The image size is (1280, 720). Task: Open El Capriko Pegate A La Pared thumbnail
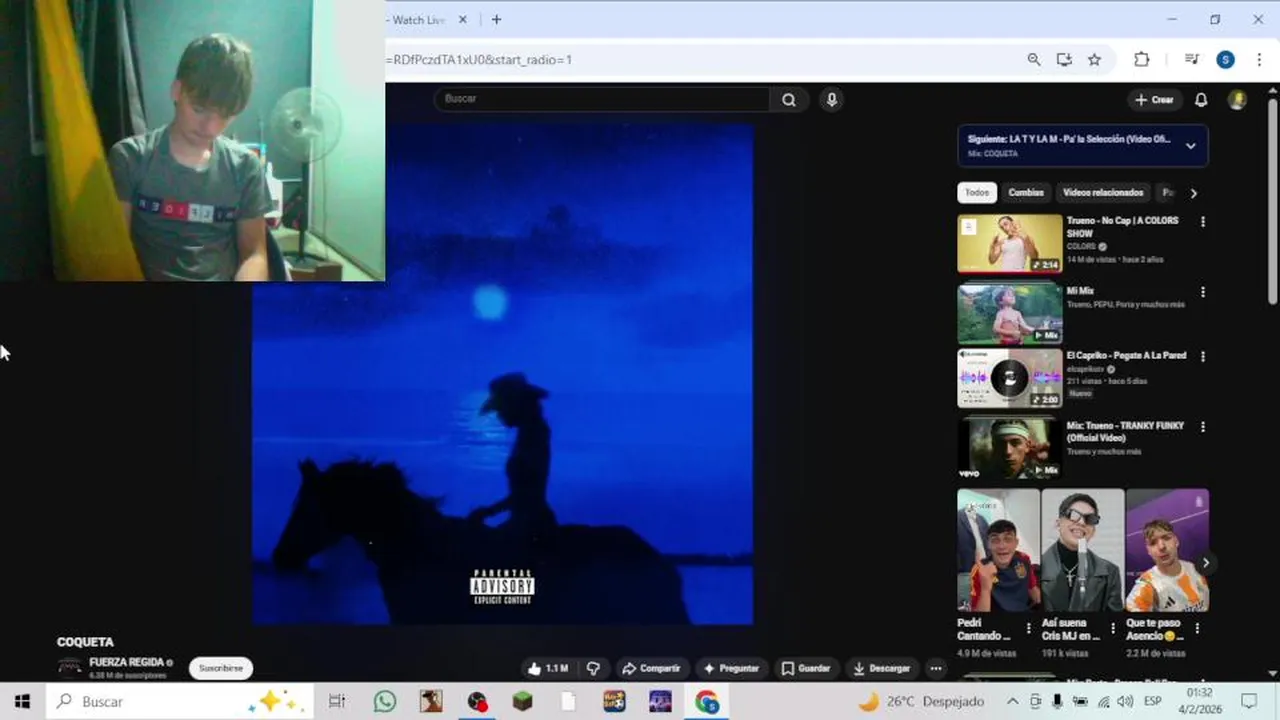click(x=1010, y=378)
